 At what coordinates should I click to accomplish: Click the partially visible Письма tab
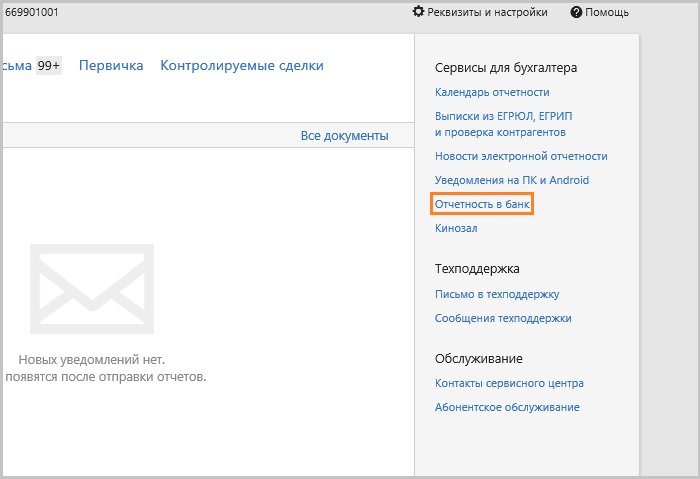[x=17, y=66]
